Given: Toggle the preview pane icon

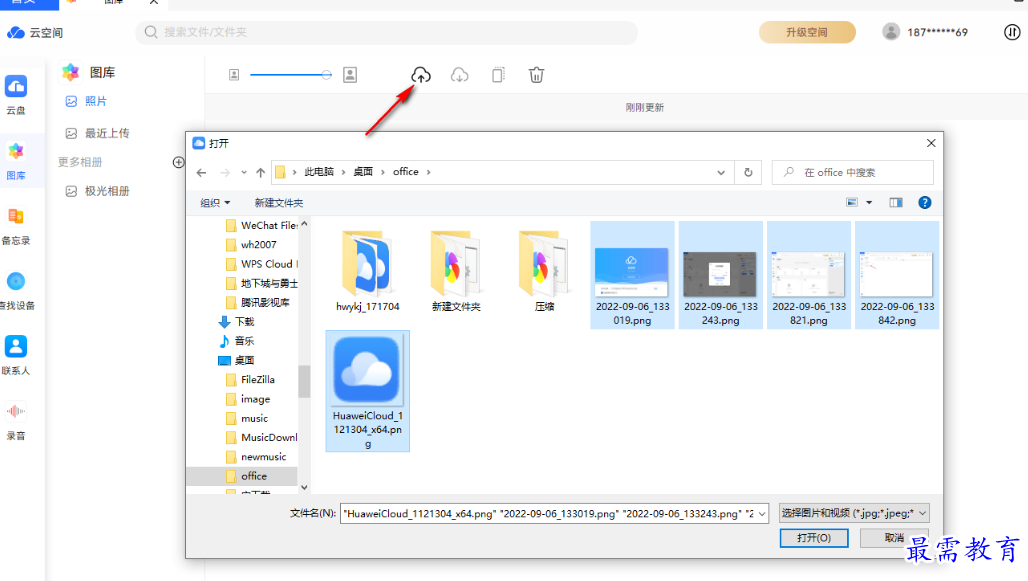Looking at the screenshot, I should (x=896, y=203).
